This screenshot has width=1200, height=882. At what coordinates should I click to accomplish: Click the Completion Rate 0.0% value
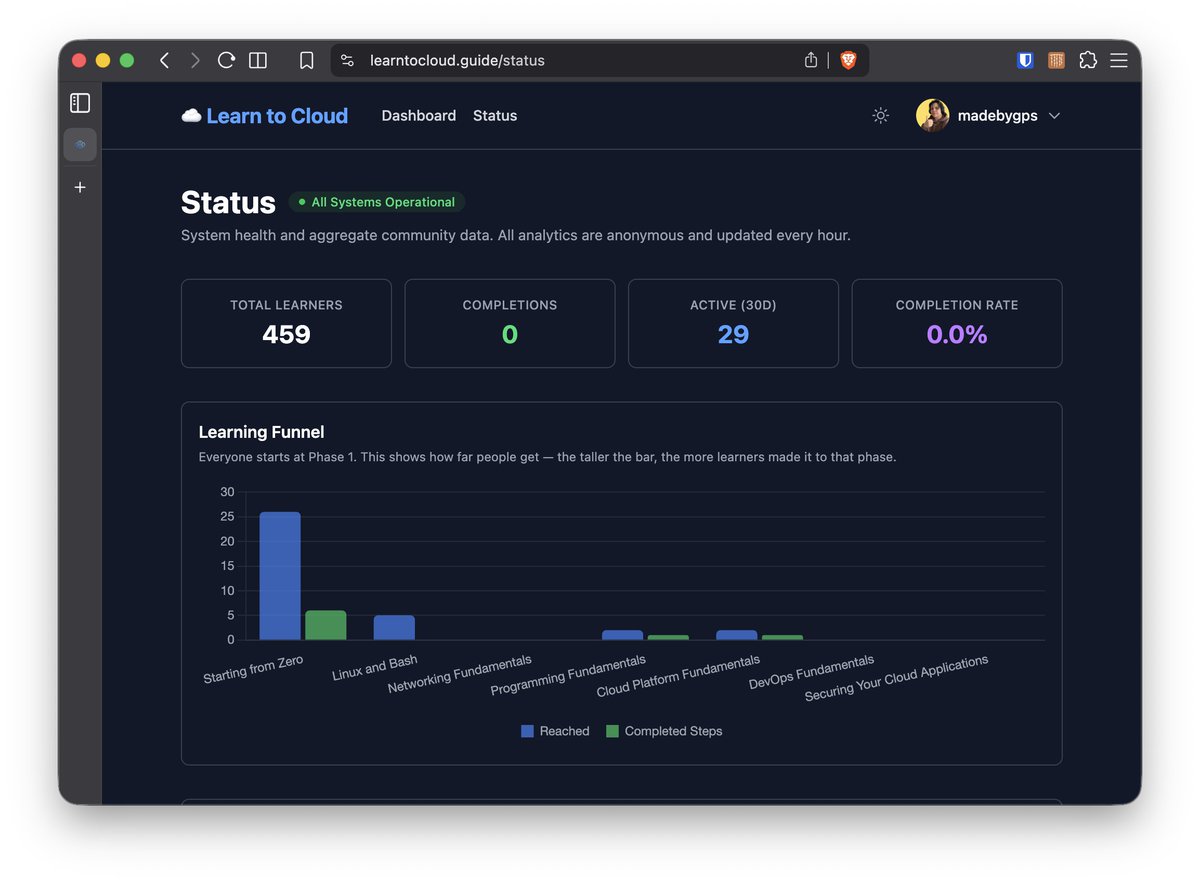coord(957,334)
